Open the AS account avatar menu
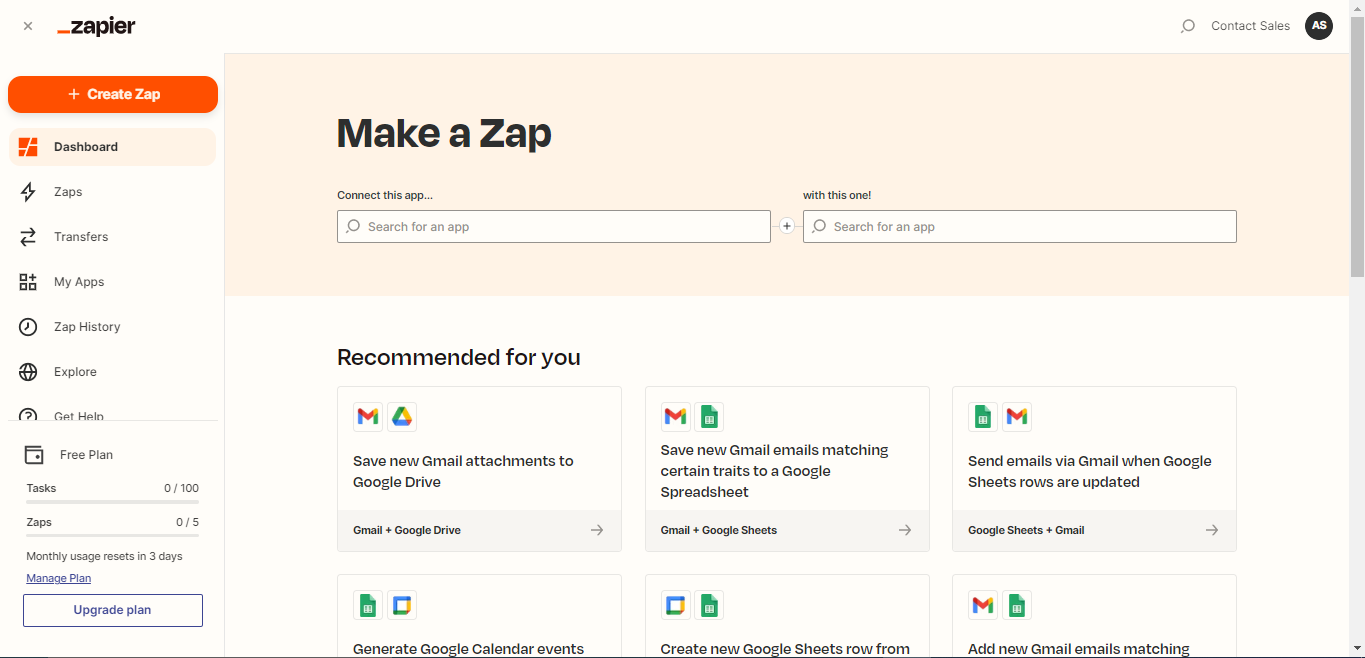Image resolution: width=1365 pixels, height=658 pixels. [x=1319, y=26]
